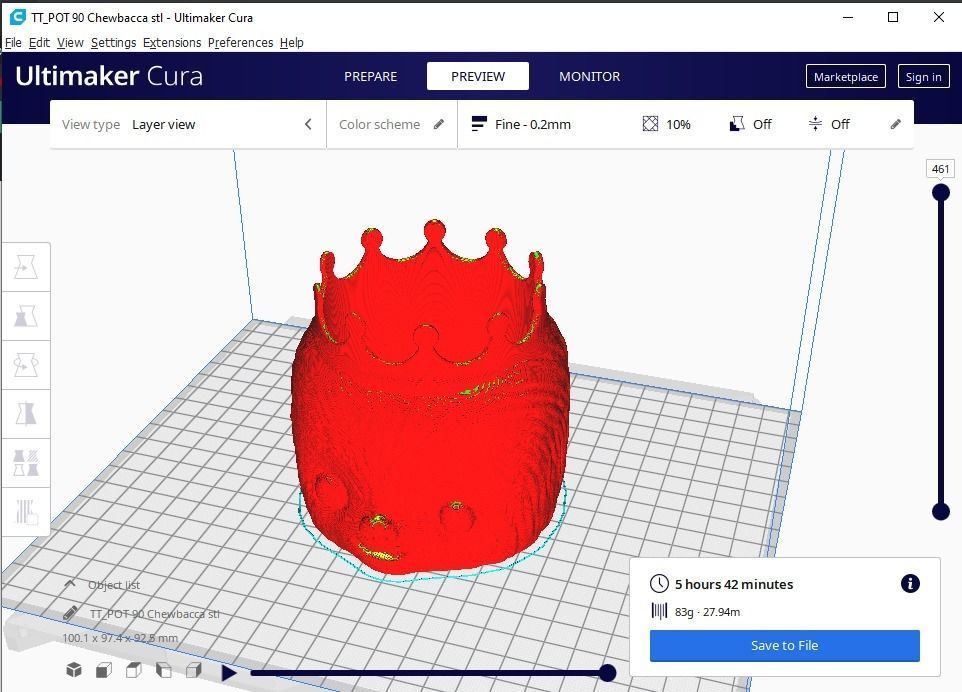The height and width of the screenshot is (692, 962).
Task: Click the Cura app icon in title bar
Action: 17,17
